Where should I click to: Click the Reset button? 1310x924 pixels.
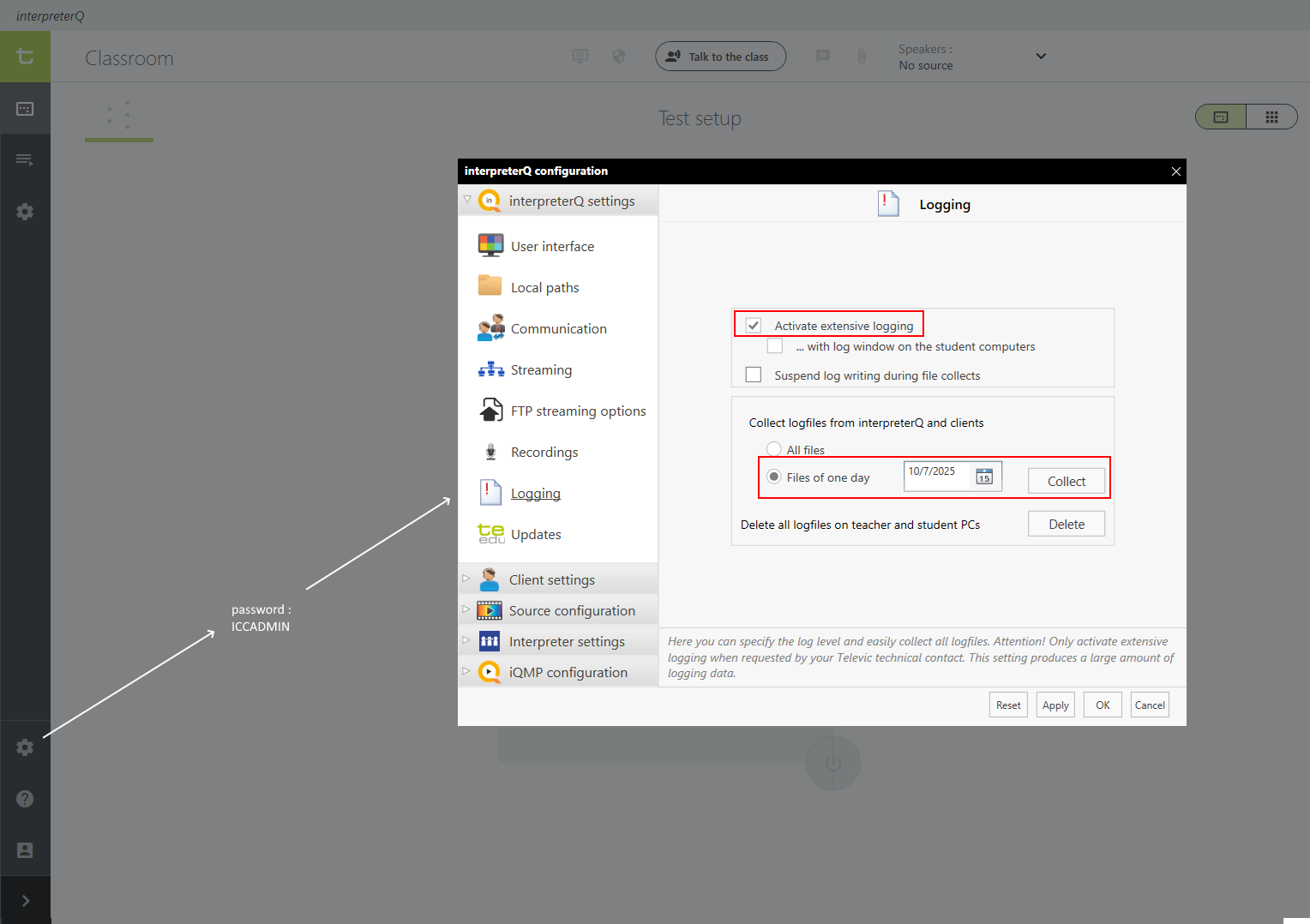(x=1008, y=705)
